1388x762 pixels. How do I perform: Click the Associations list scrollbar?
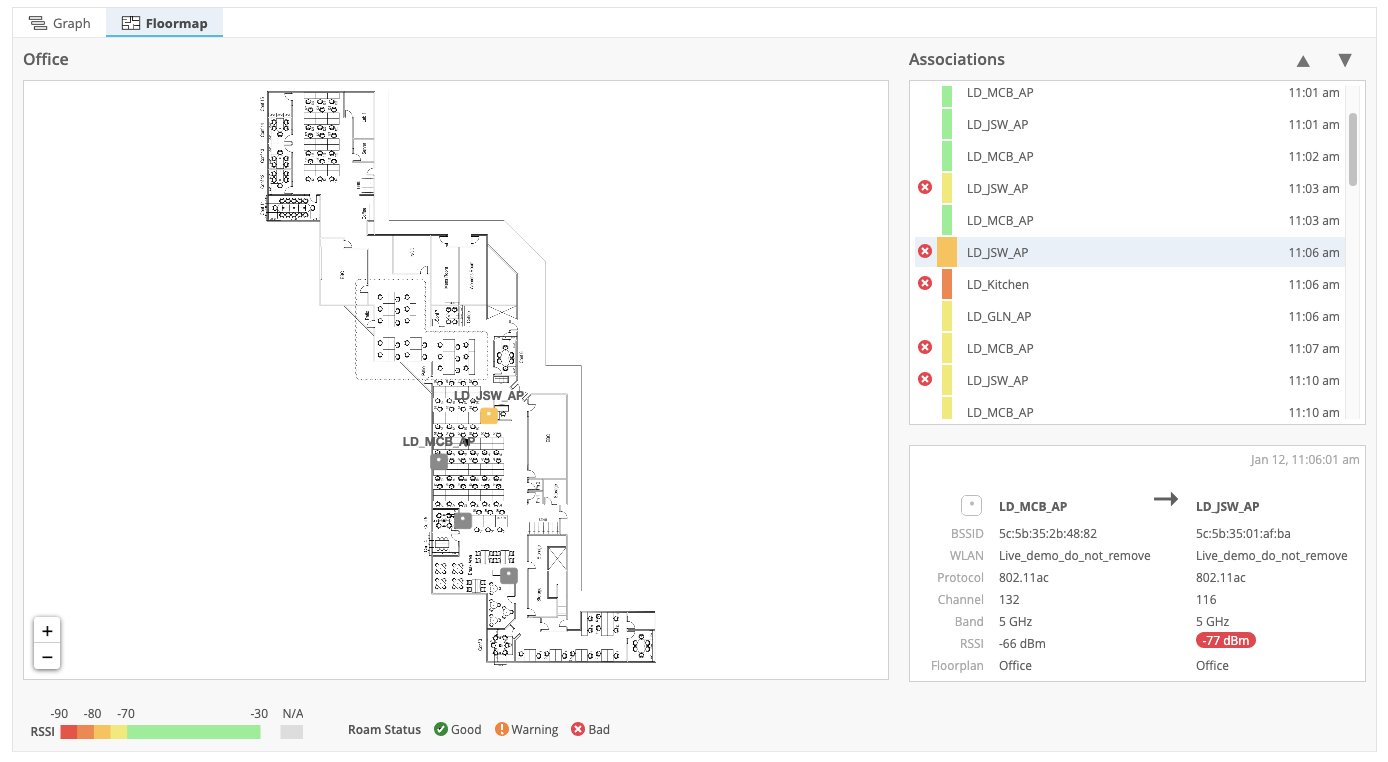pyautogui.click(x=1353, y=150)
